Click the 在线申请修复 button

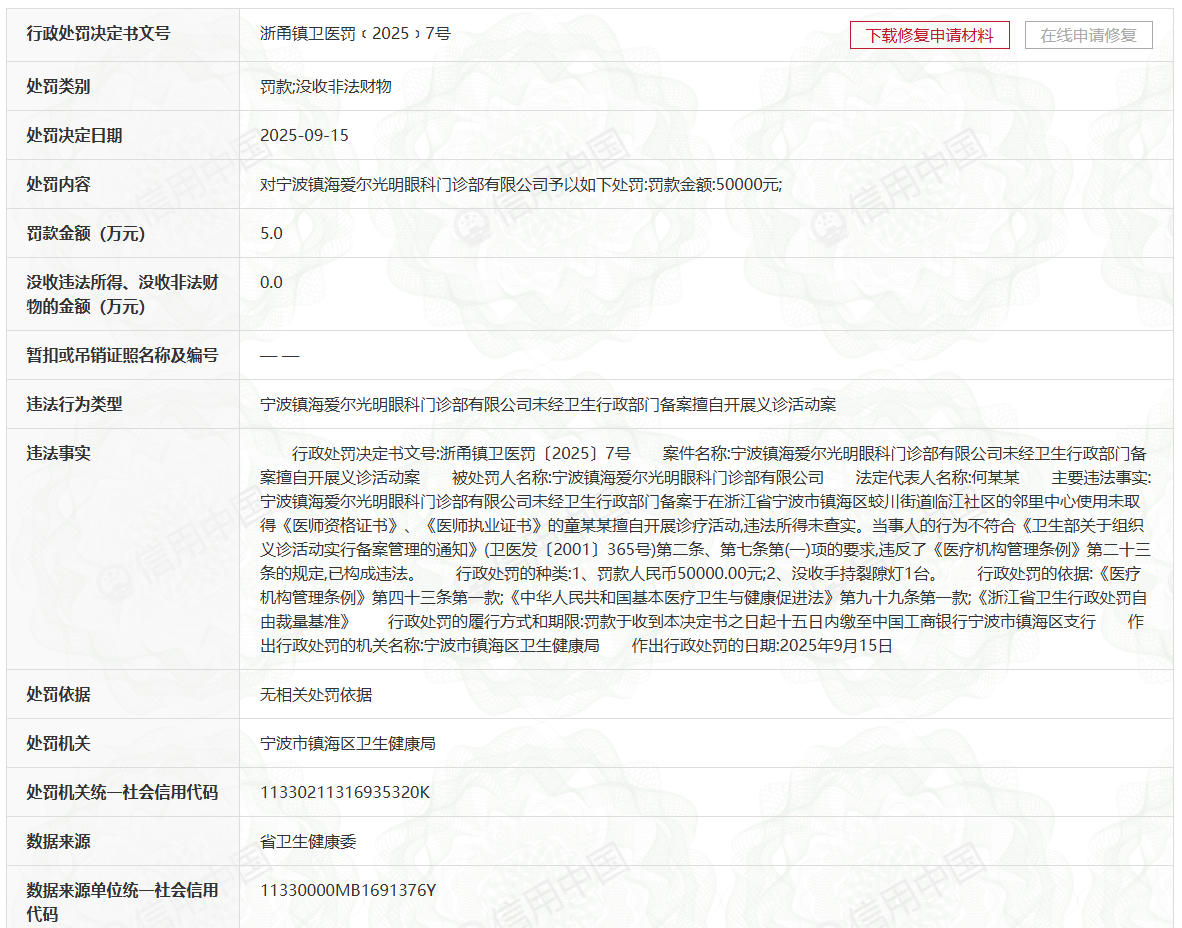pos(1088,34)
